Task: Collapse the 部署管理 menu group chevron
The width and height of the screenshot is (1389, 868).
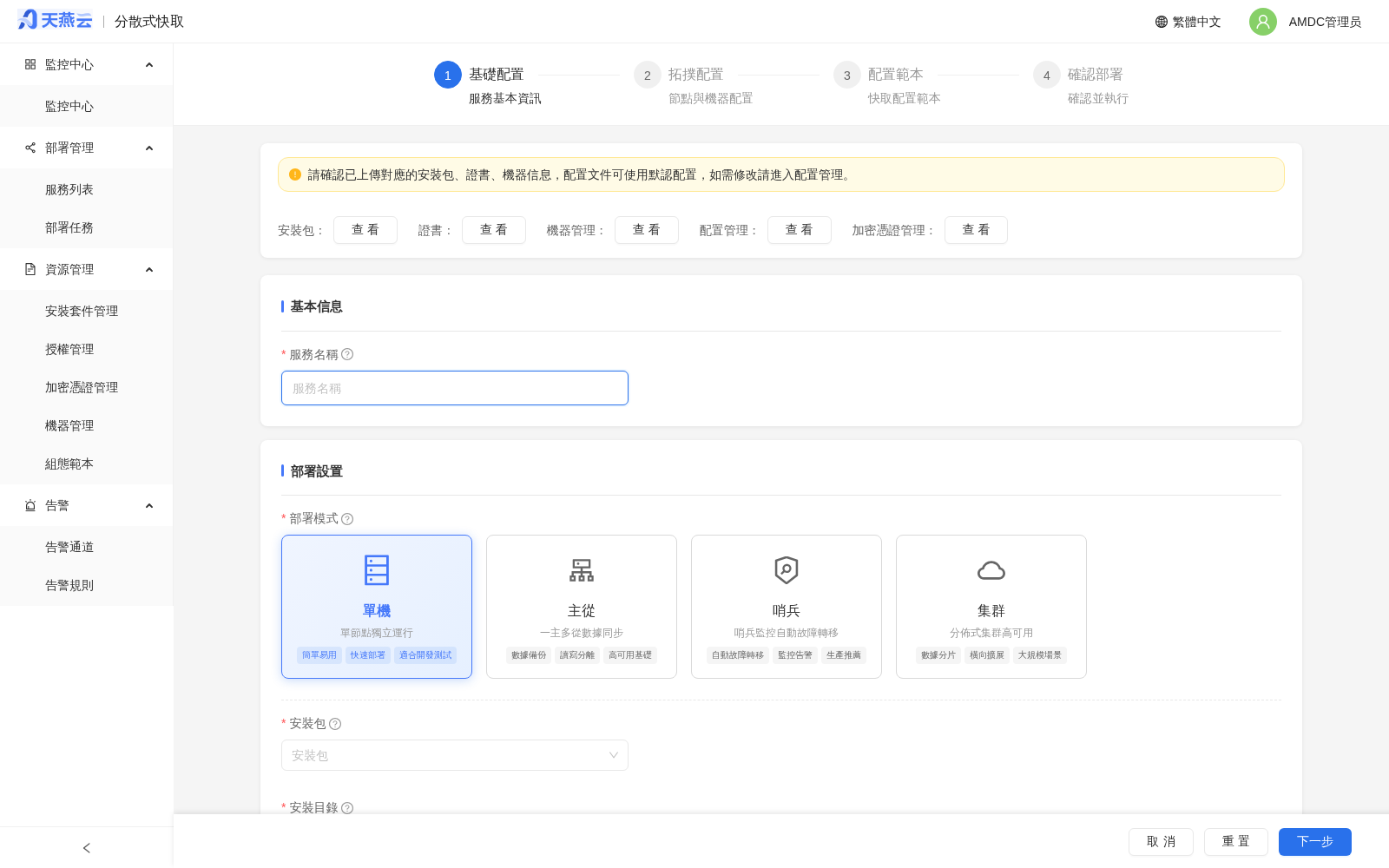Action: [149, 148]
